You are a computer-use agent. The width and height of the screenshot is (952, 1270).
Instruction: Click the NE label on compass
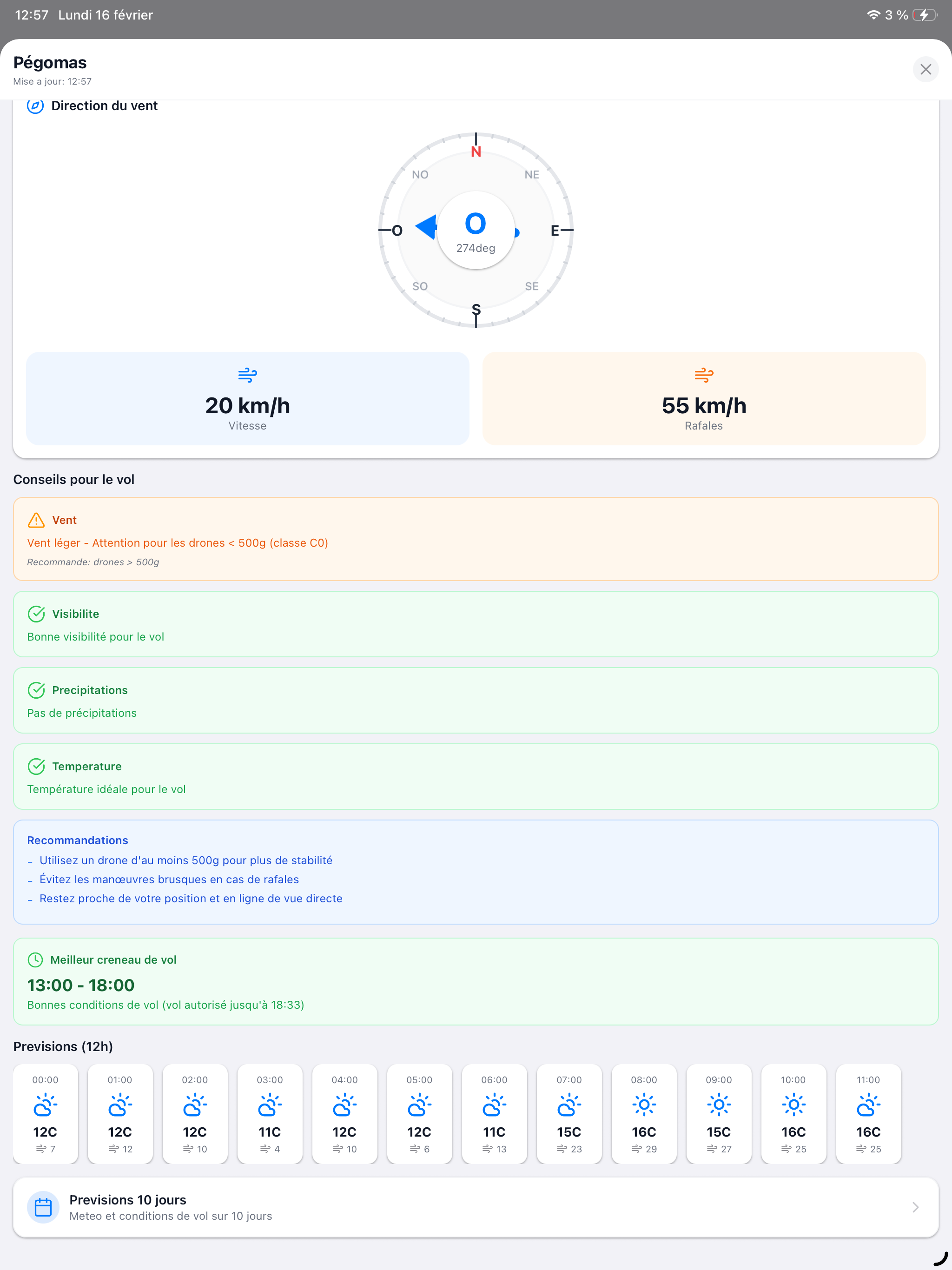[x=532, y=174]
